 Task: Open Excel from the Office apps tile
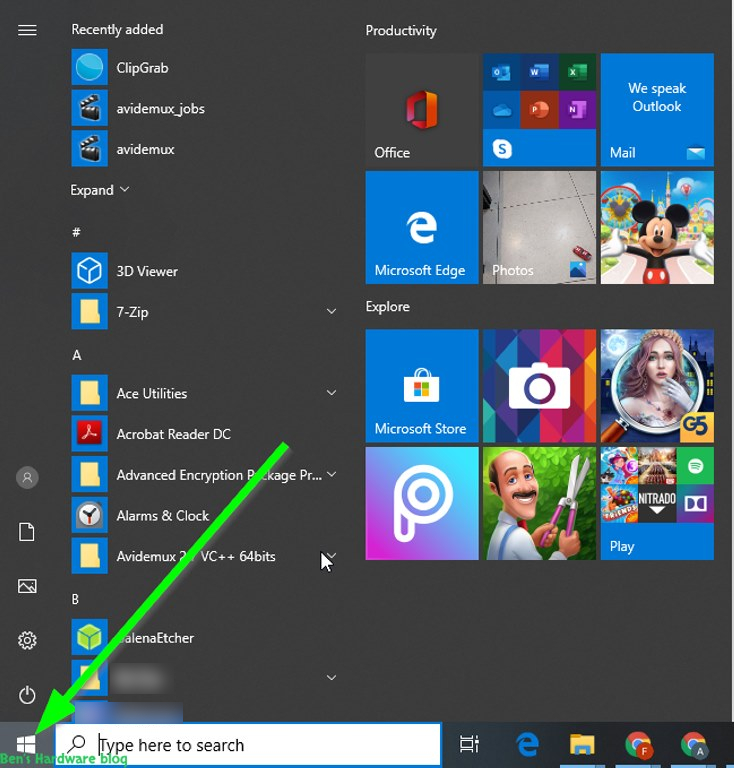[577, 72]
